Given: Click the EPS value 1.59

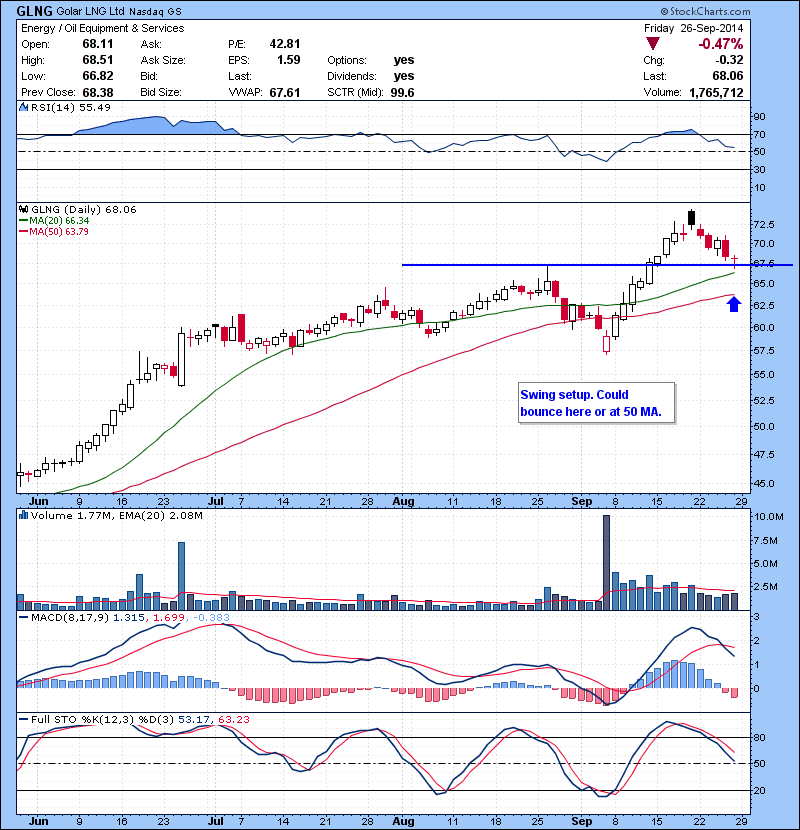Looking at the screenshot, I should [289, 60].
